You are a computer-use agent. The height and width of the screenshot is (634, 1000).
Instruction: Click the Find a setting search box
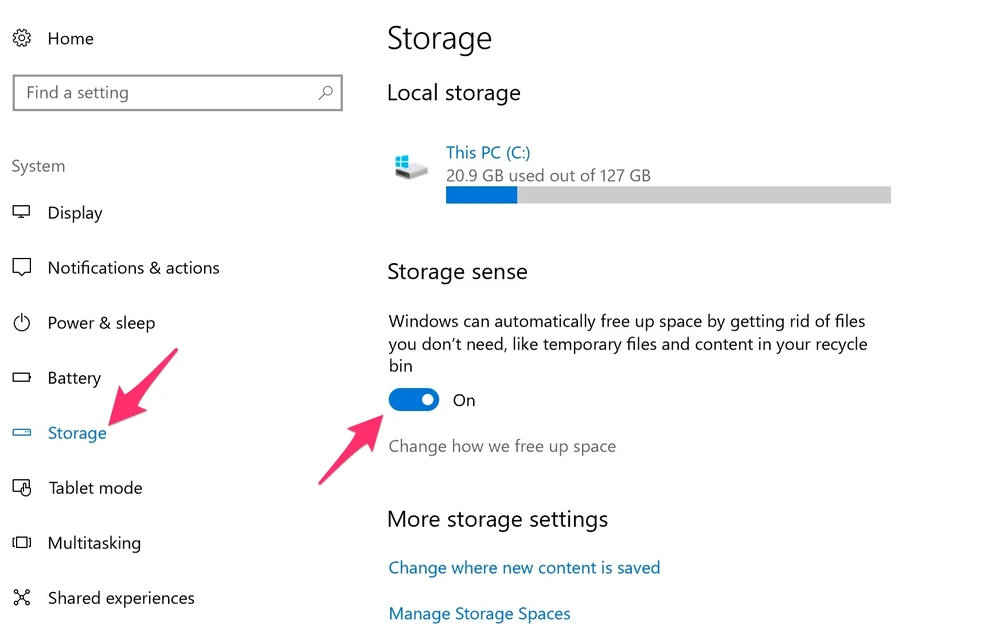[x=165, y=93]
